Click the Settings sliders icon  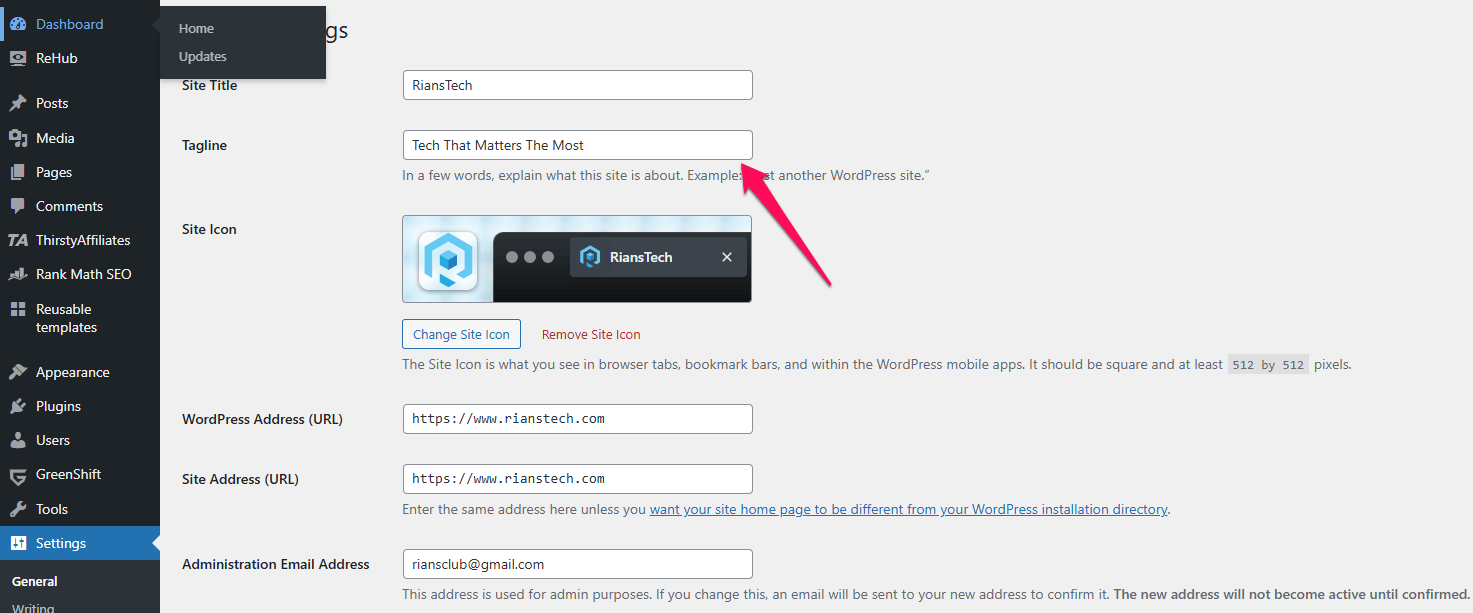pos(18,543)
